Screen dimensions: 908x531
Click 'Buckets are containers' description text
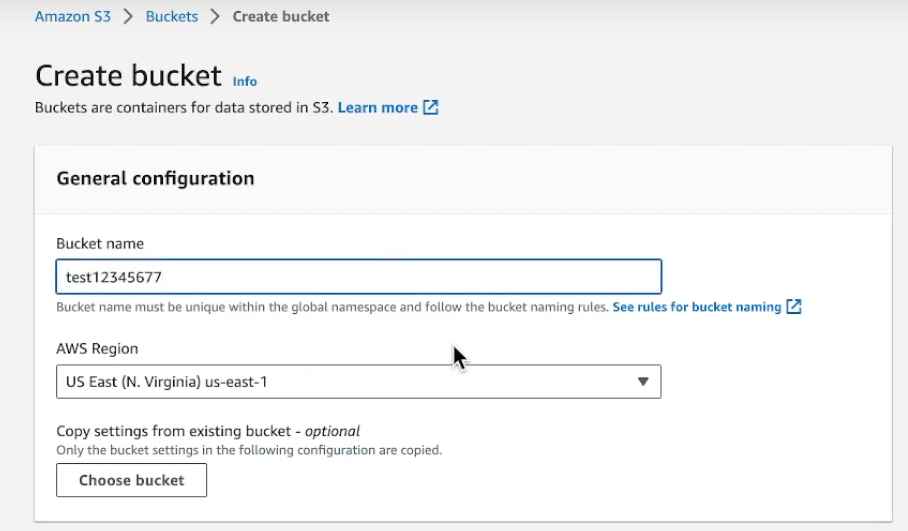[184, 108]
